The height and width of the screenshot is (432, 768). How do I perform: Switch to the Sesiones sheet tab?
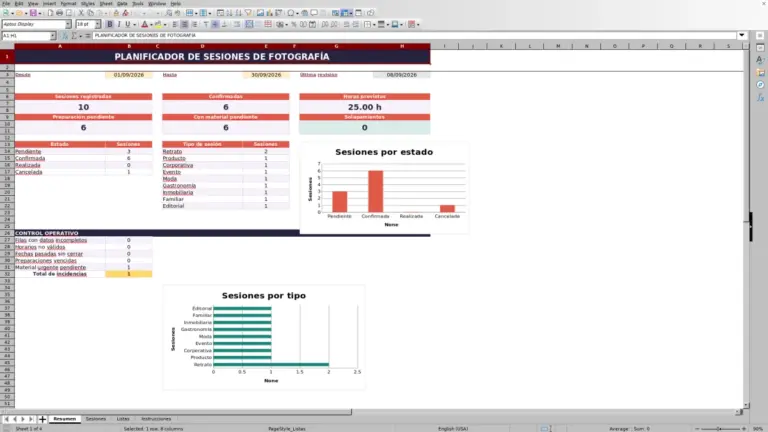[96, 419]
